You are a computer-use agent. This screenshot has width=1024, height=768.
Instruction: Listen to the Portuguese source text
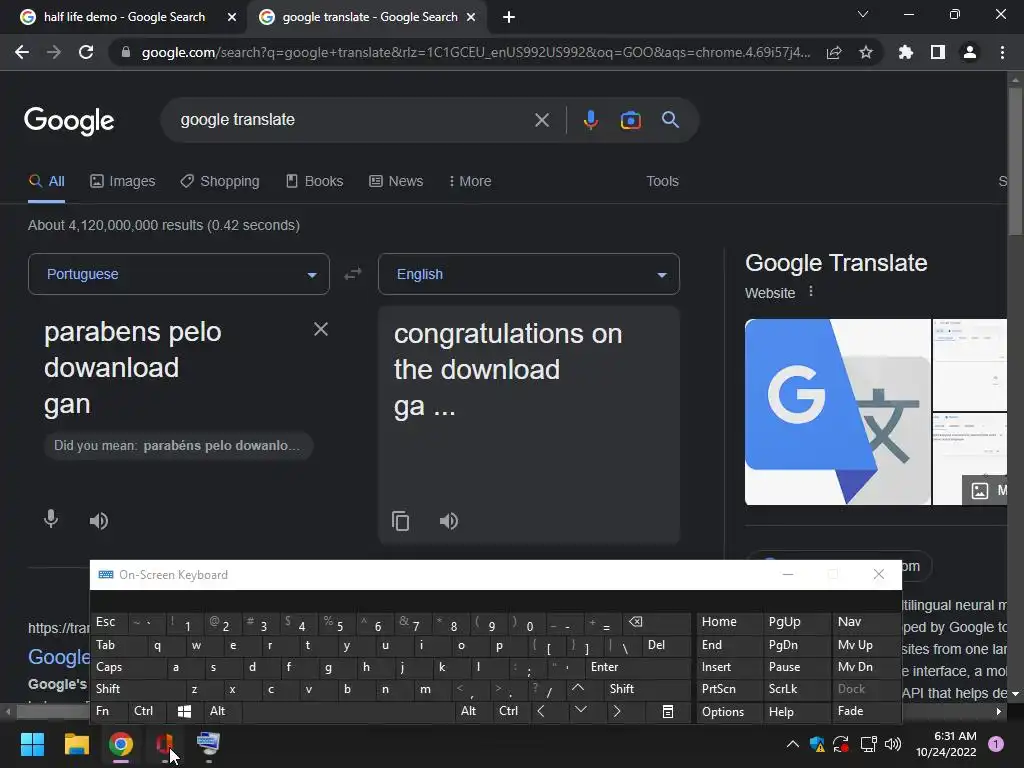point(99,520)
